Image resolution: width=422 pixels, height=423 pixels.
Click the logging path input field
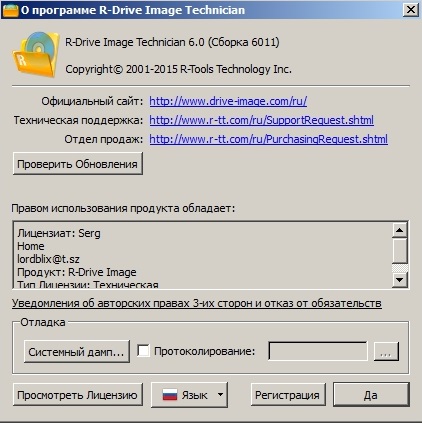point(318,351)
